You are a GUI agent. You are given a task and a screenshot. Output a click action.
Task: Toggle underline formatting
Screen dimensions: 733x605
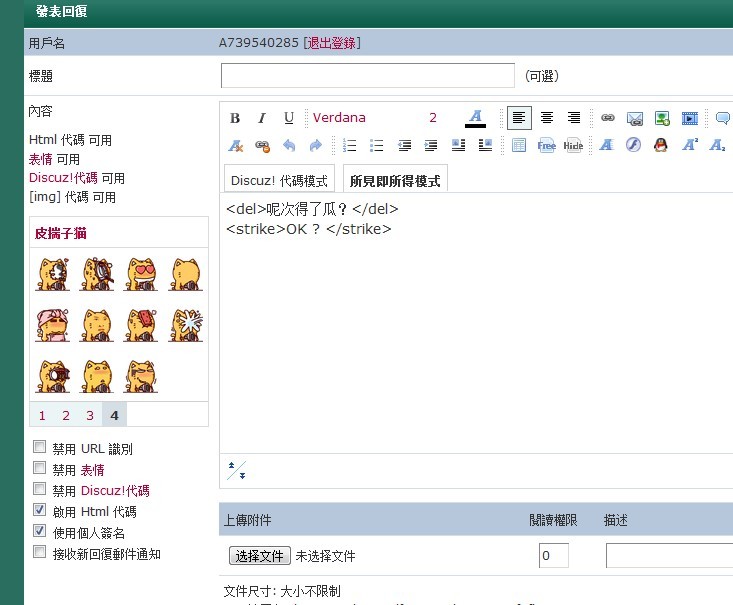point(289,118)
